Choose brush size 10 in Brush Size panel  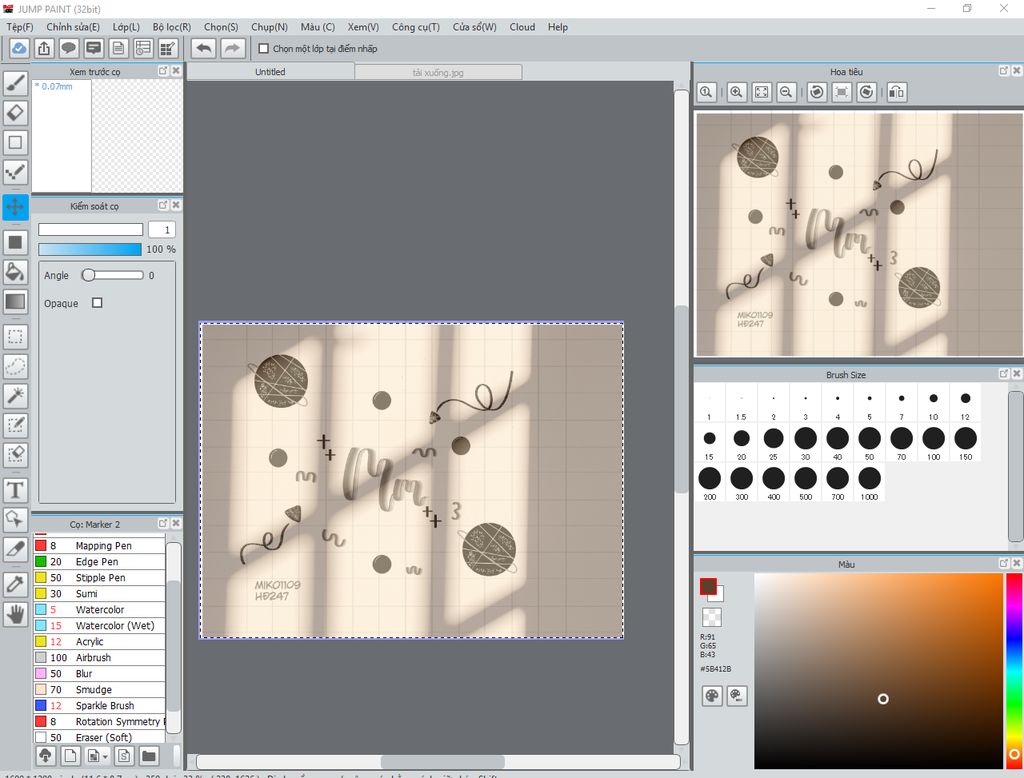point(933,404)
